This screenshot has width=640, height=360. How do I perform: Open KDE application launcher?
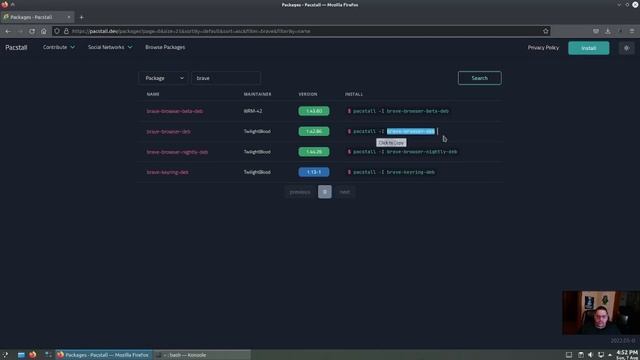5,355
